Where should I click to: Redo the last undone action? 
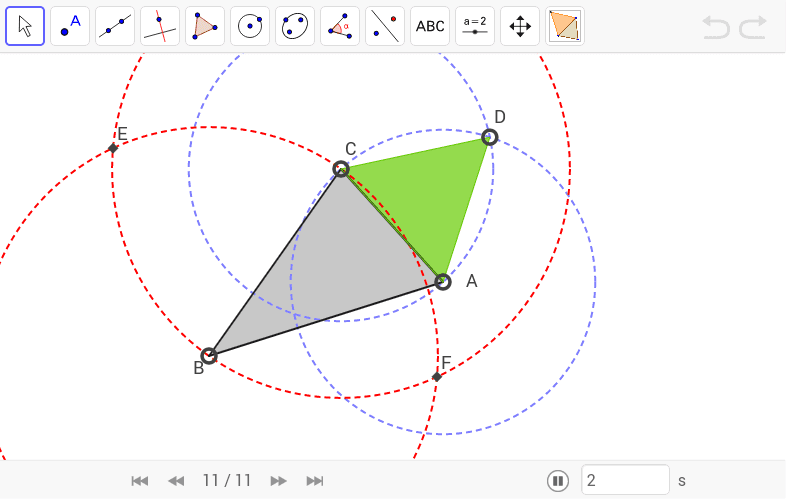coord(753,27)
